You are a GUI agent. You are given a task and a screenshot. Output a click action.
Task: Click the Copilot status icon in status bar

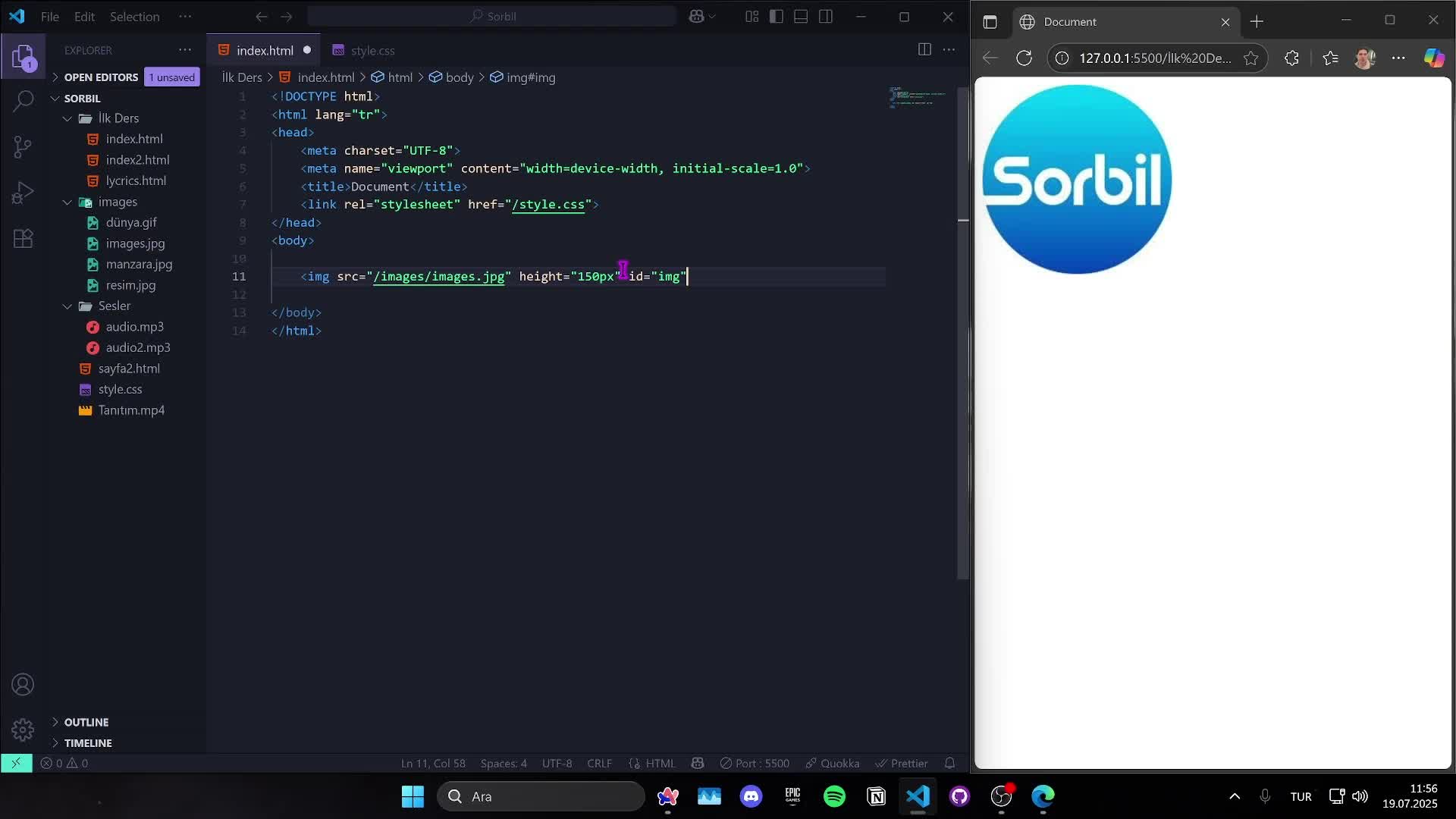(698, 763)
